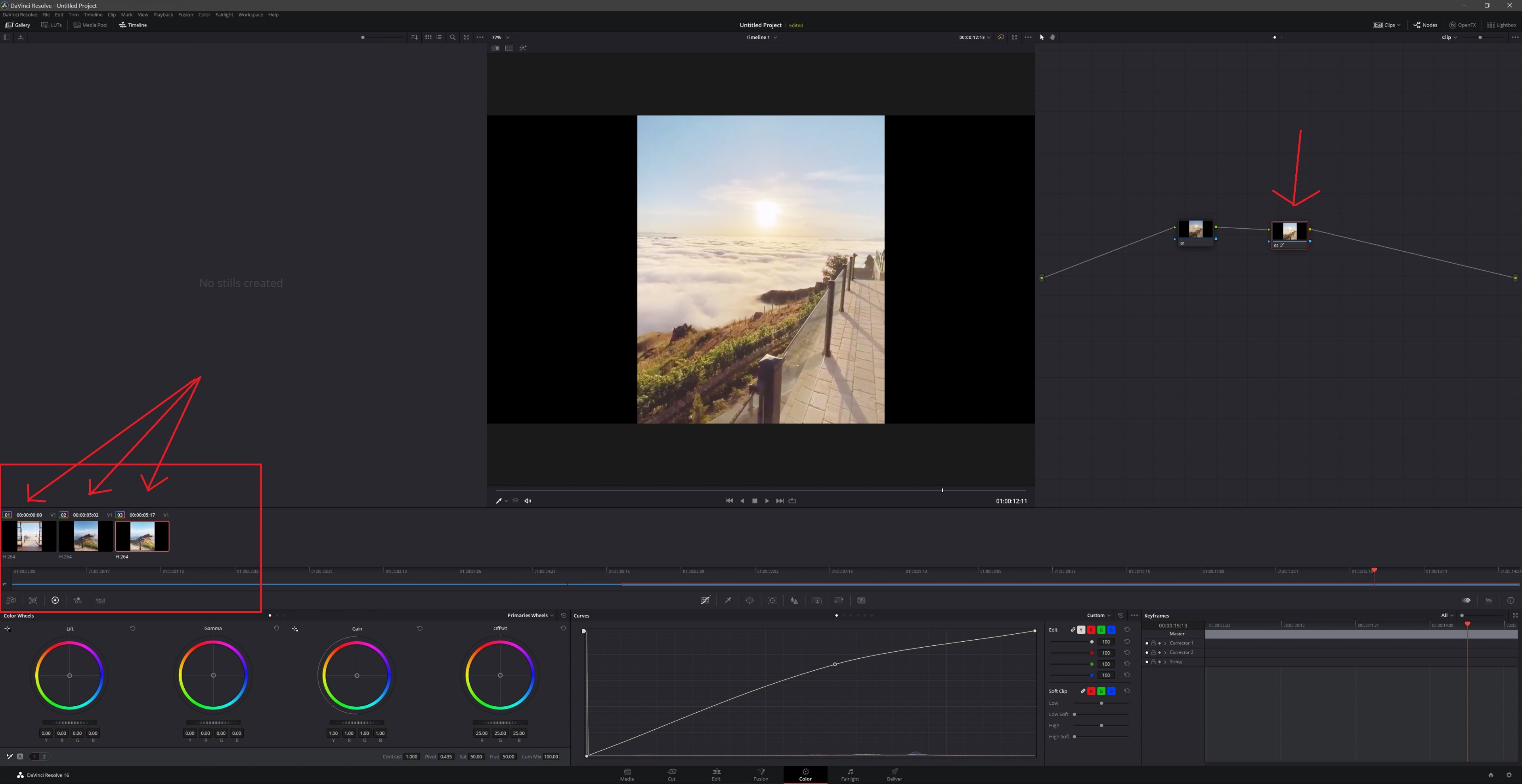Screen dimensions: 1522x784
Task: Open the Blur palette icon
Action: 794,600
